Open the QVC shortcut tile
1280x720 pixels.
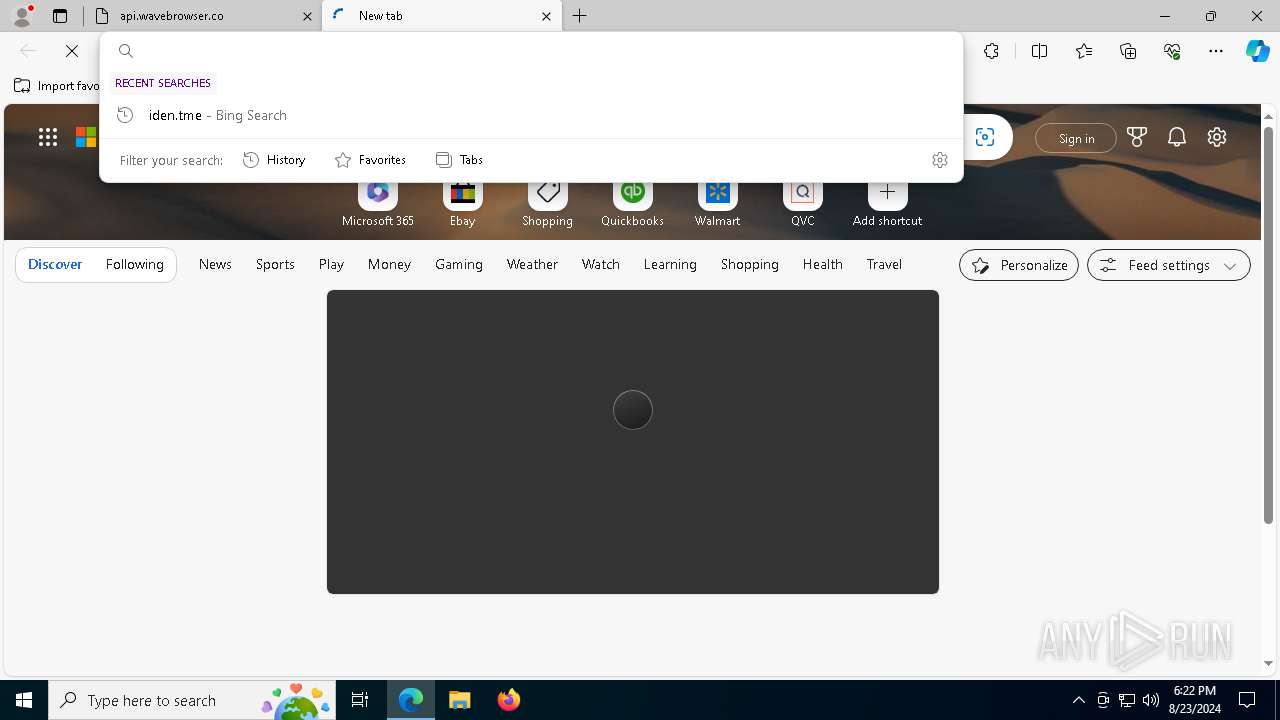[x=803, y=203]
